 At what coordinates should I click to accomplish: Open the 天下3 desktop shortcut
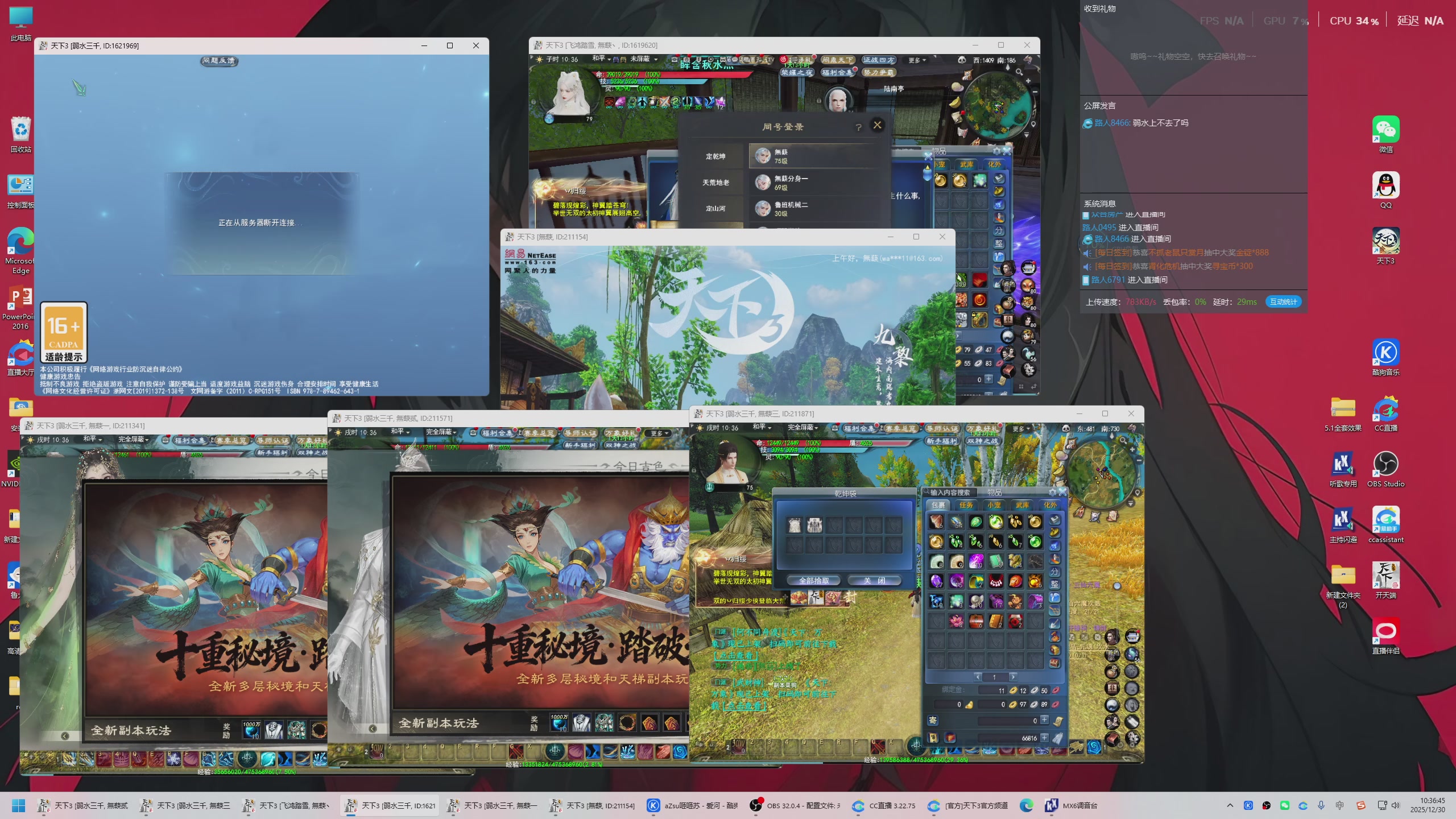tap(1385, 242)
